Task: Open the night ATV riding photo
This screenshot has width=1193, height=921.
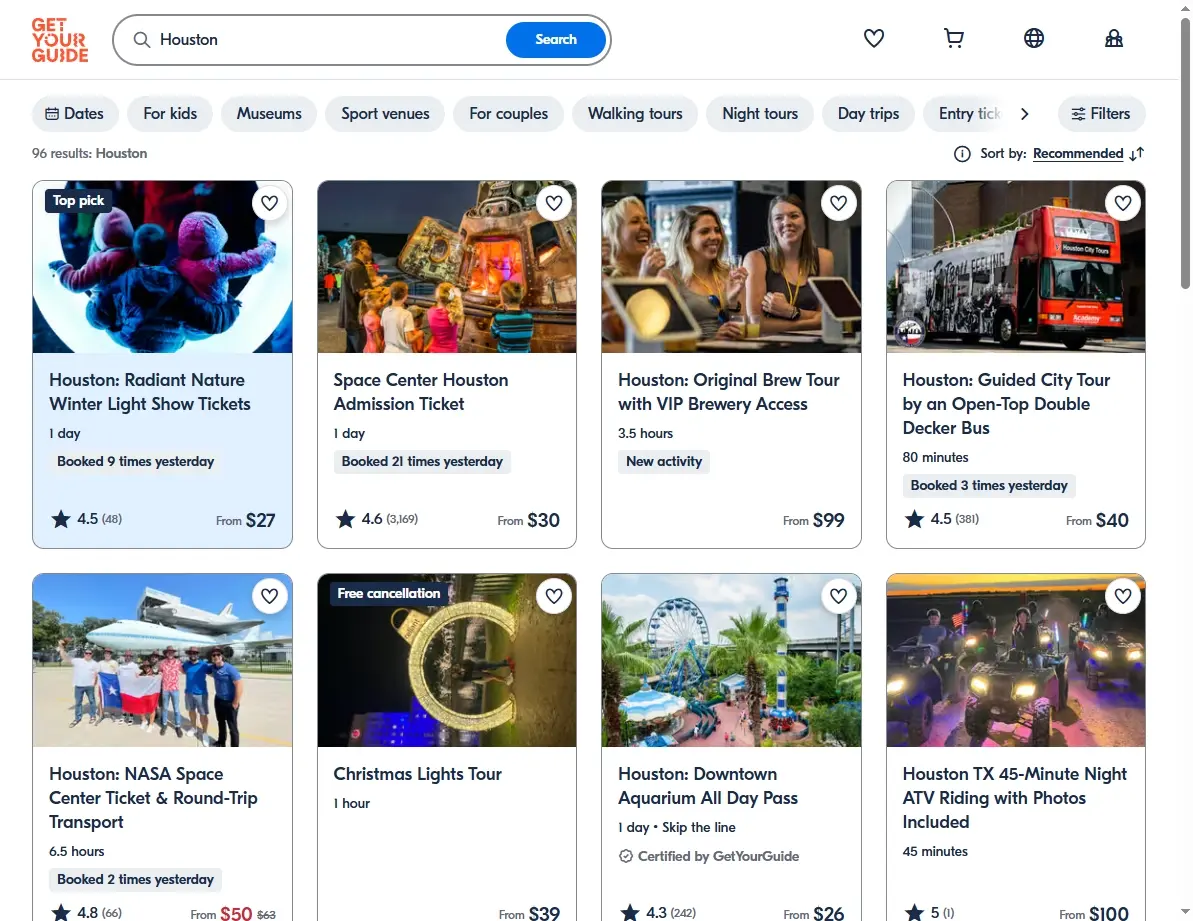Action: click(1016, 660)
